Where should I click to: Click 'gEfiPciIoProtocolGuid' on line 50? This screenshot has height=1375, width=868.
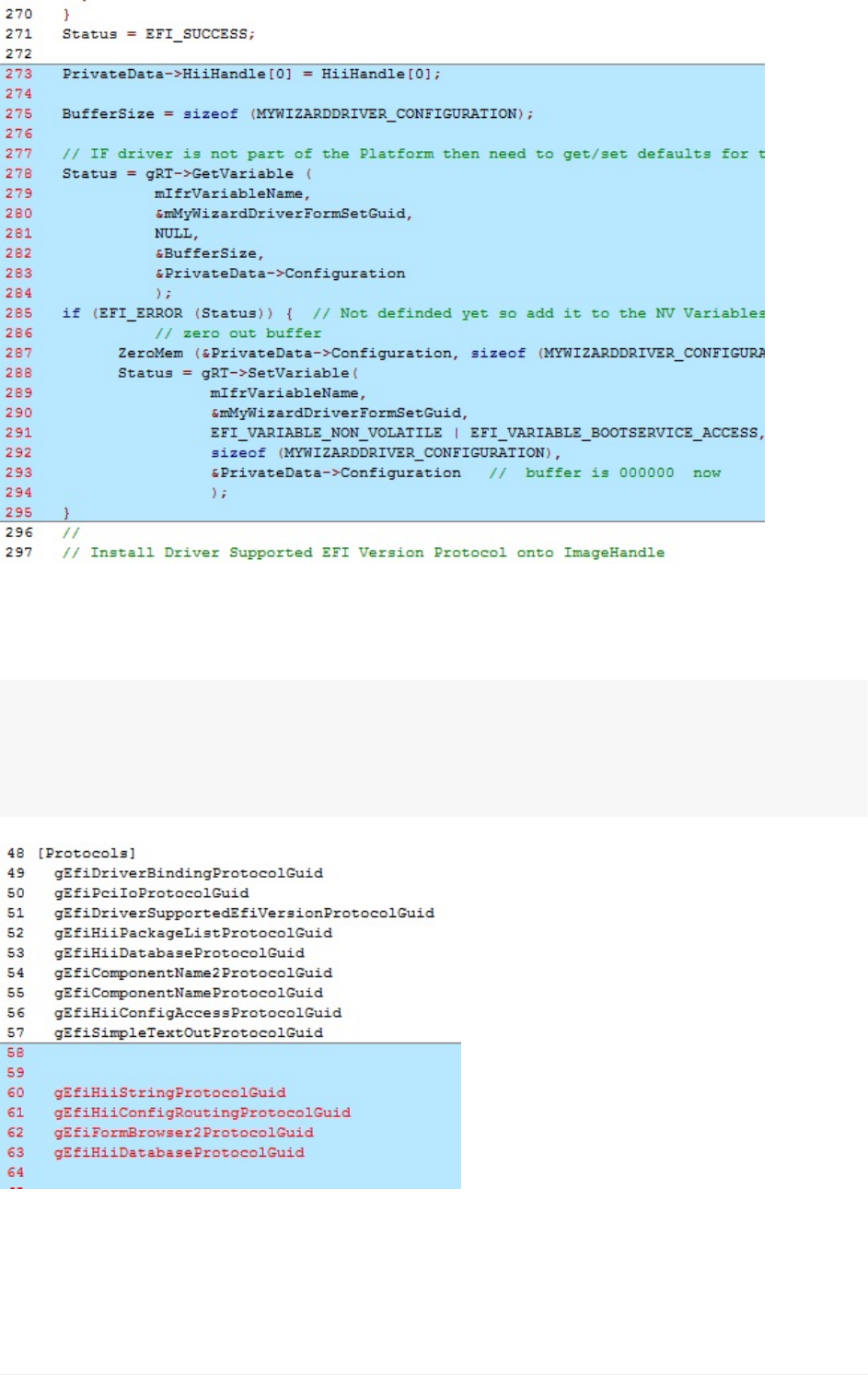point(151,893)
